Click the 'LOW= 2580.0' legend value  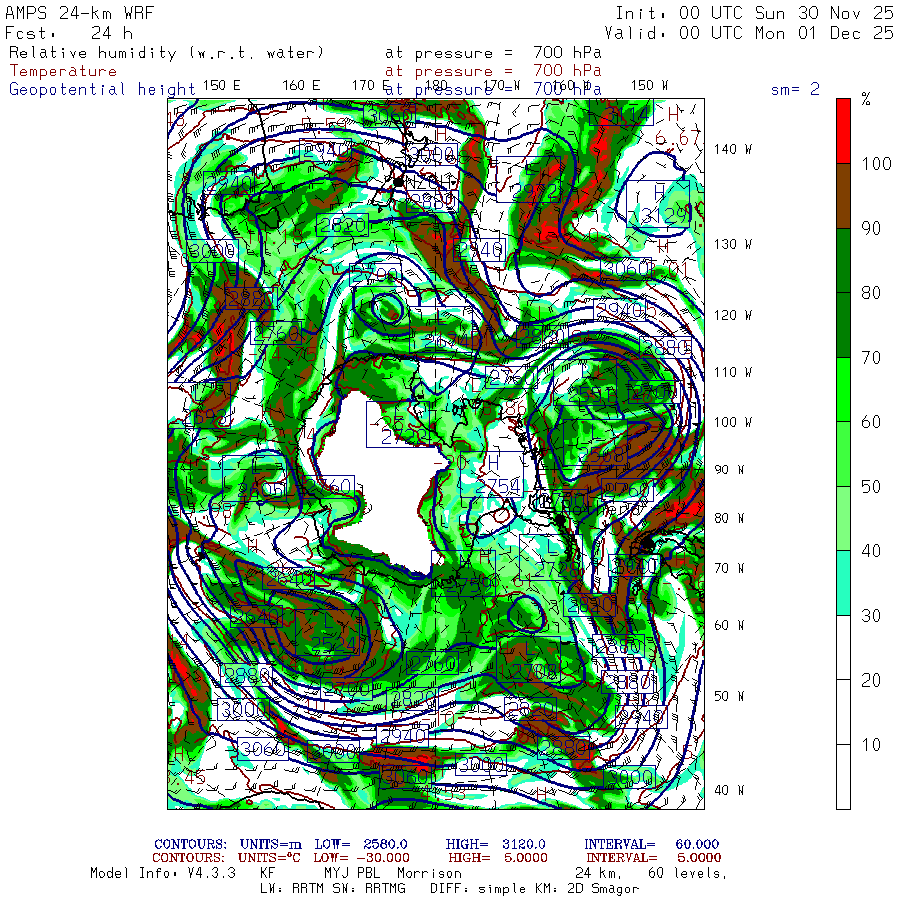[x=360, y=844]
